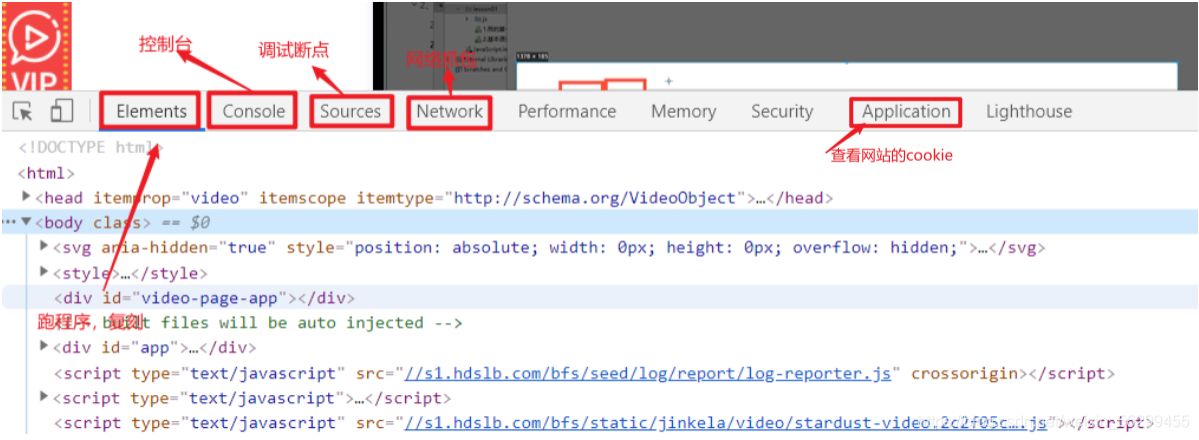This screenshot has height=440, width=1199.
Task: Click the VIP video logo icon
Action: [36, 46]
